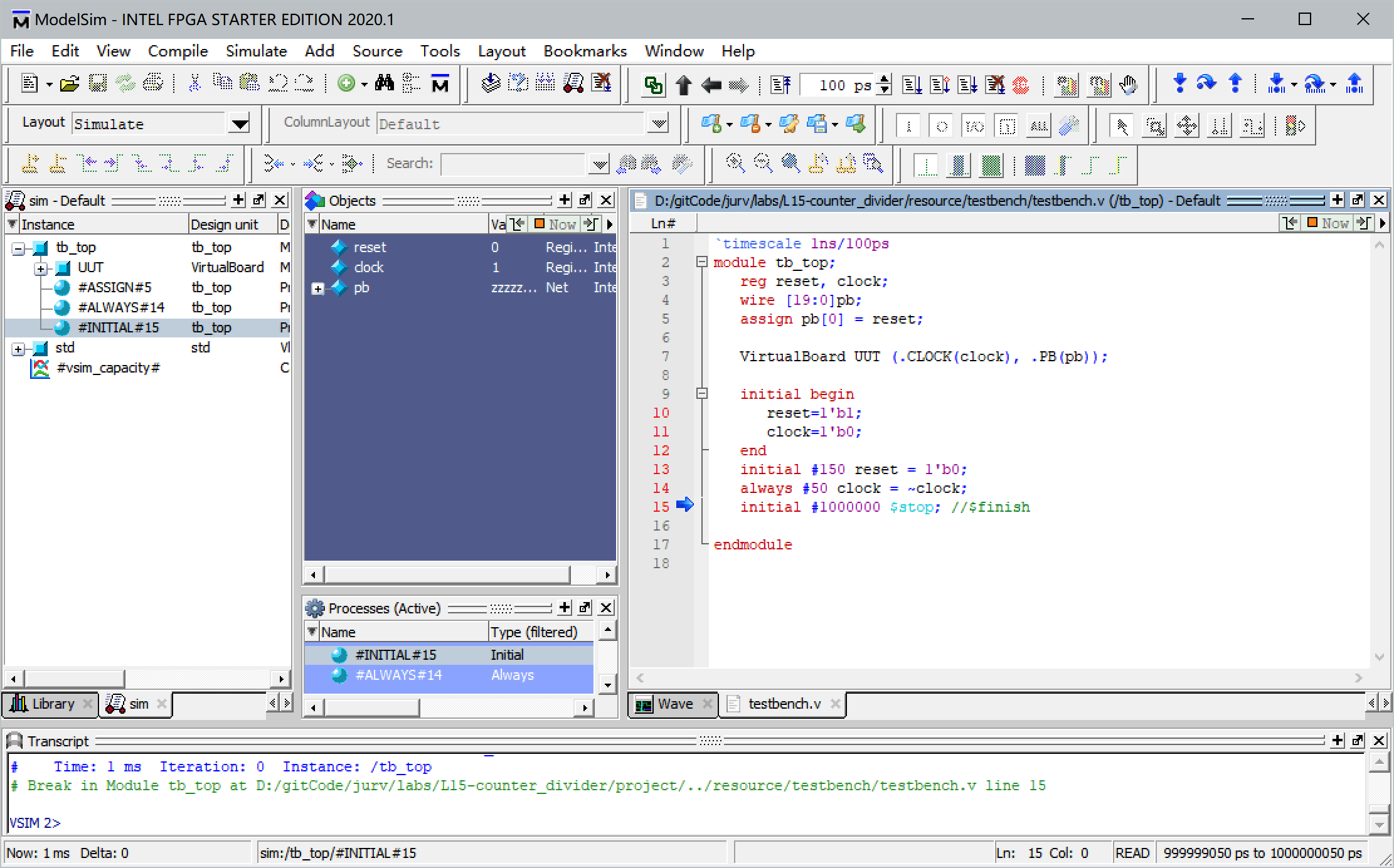This screenshot has height=868, width=1394.
Task: Click the Zoom Out magnifier icon
Action: (x=762, y=164)
